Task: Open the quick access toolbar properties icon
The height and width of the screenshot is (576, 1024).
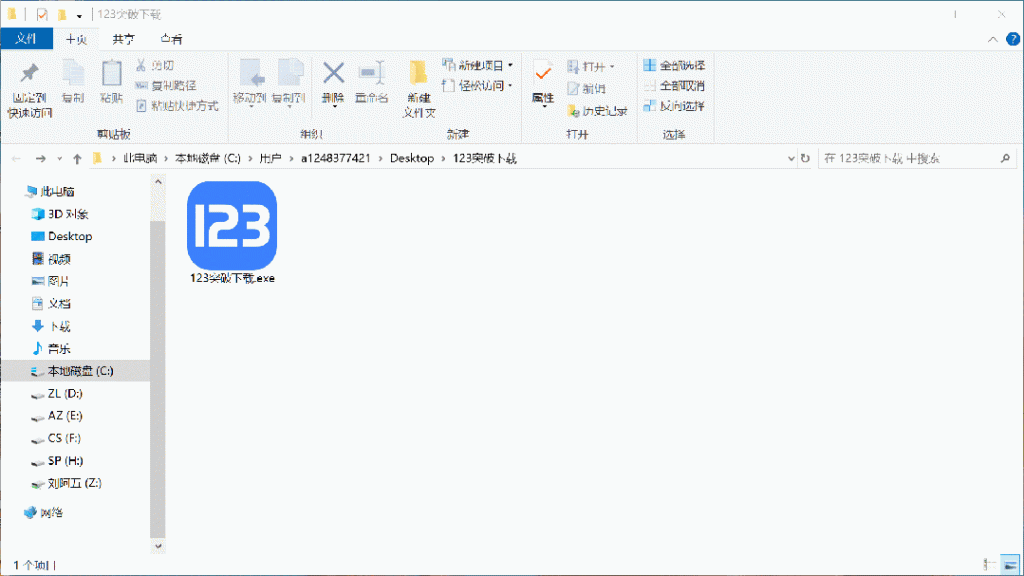Action: (42, 14)
